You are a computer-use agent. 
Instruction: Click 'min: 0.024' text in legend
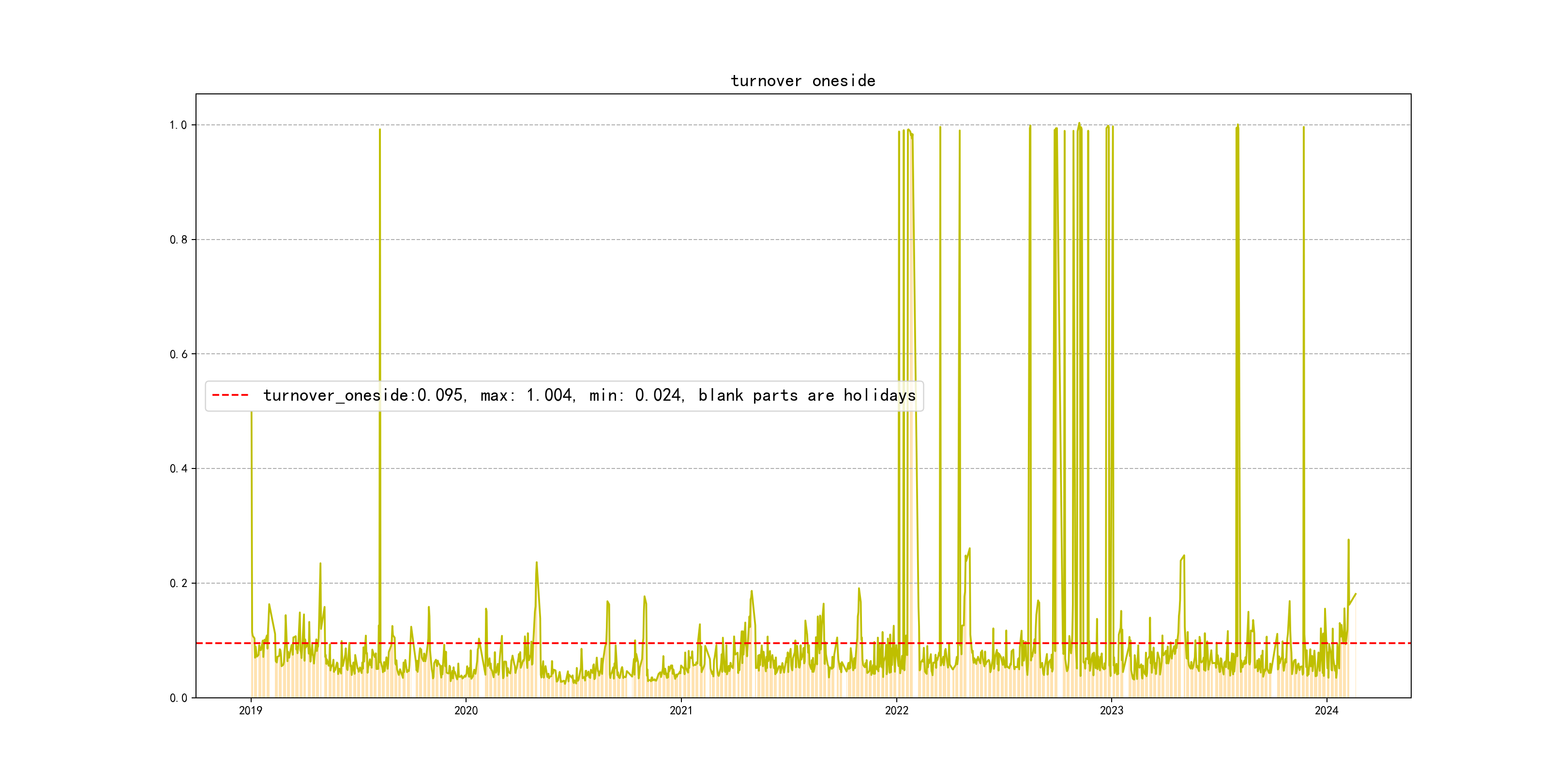636,396
